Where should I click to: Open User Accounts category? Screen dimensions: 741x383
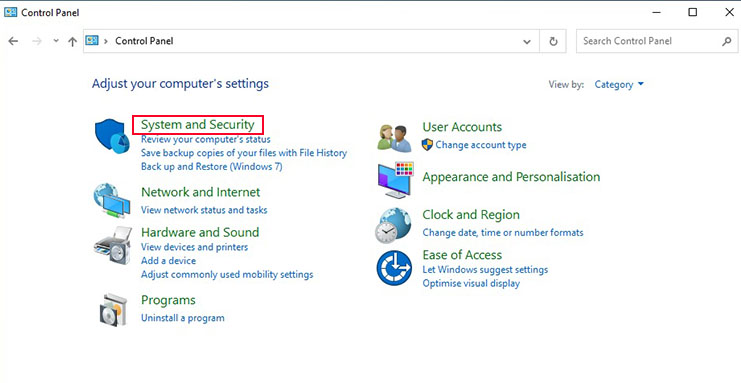click(462, 127)
